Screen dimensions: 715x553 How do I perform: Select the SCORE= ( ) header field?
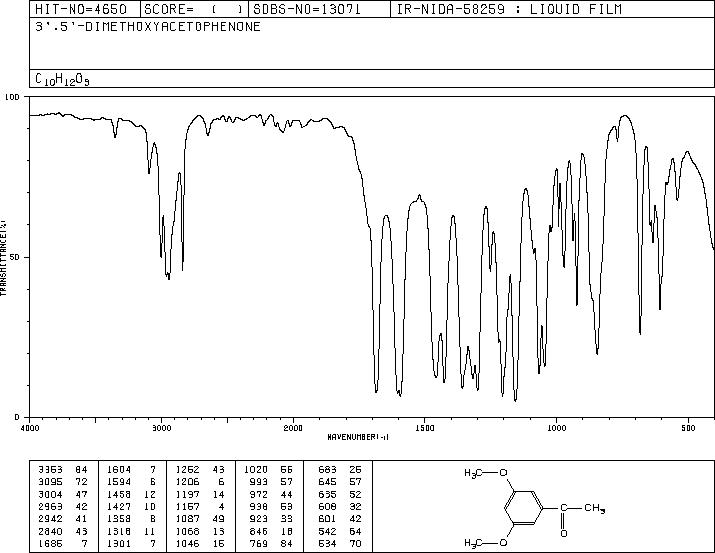pyautogui.click(x=194, y=9)
